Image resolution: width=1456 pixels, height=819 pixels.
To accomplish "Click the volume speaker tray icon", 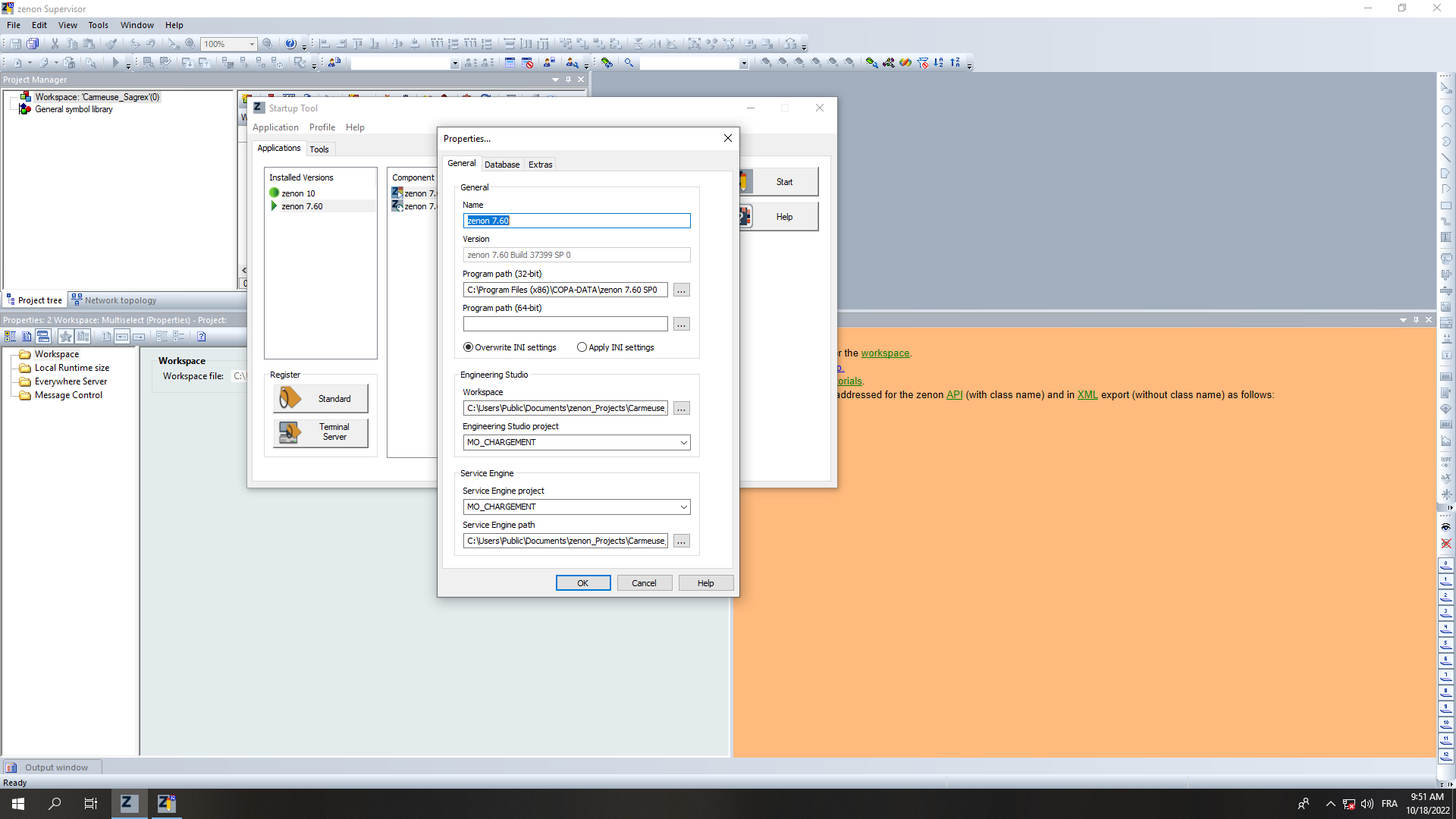I will 1367,804.
